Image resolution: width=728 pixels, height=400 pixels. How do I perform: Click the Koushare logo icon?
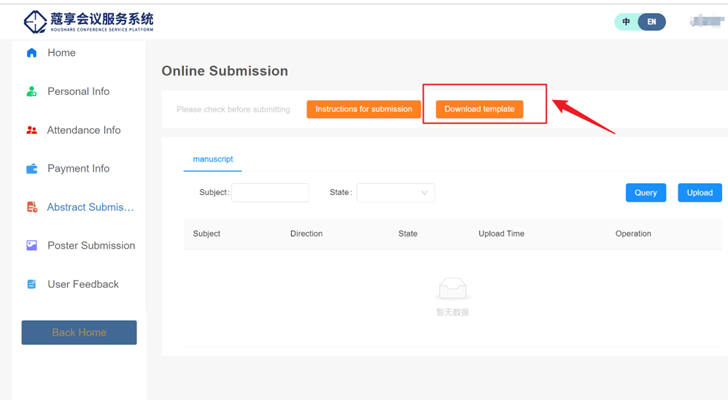tap(35, 20)
